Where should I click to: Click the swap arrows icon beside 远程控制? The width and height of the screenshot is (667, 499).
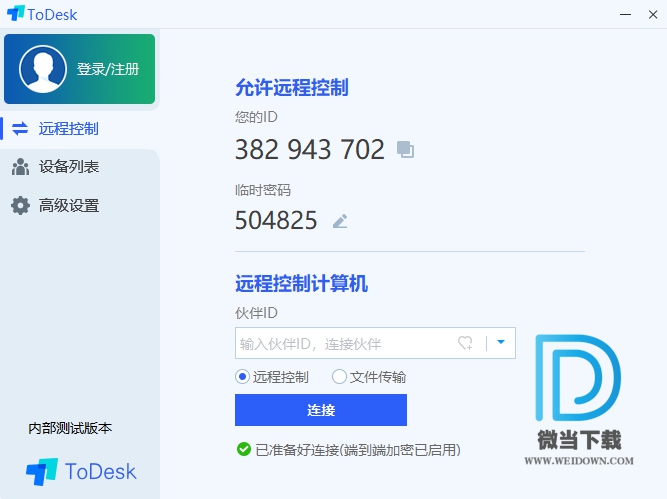(x=20, y=128)
